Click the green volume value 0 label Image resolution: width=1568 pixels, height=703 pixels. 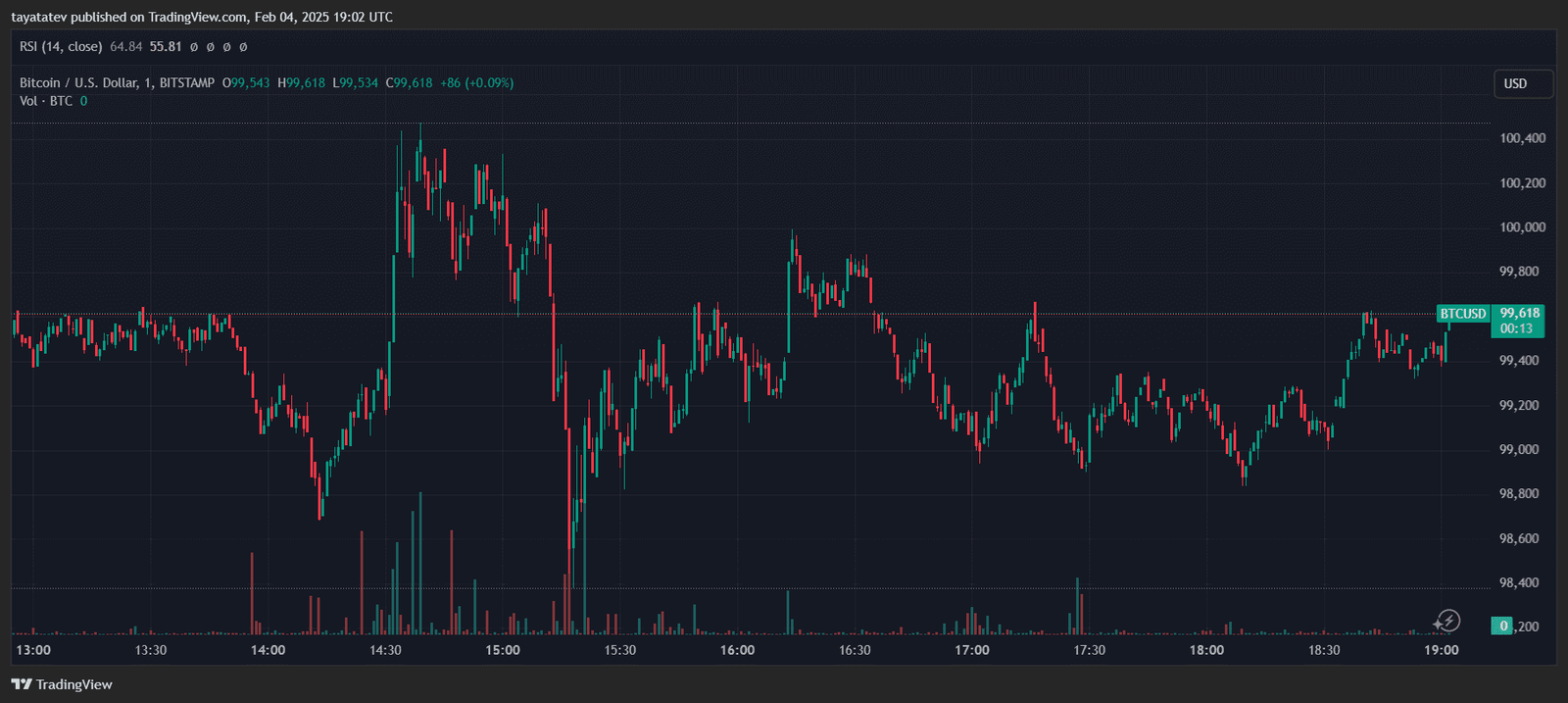[x=1502, y=626]
